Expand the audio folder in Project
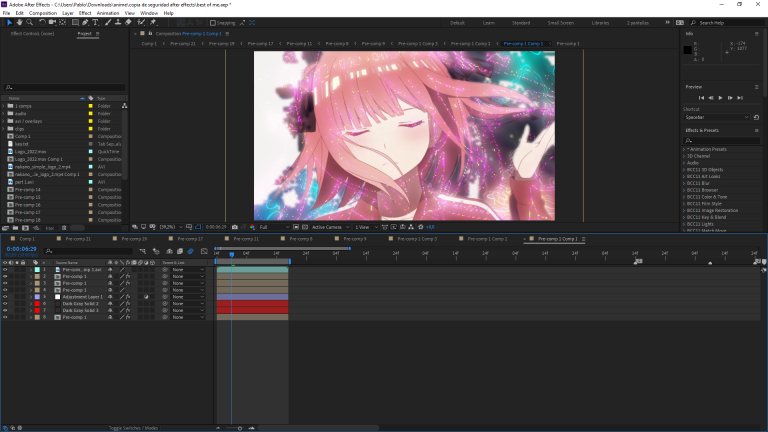 click(3, 114)
